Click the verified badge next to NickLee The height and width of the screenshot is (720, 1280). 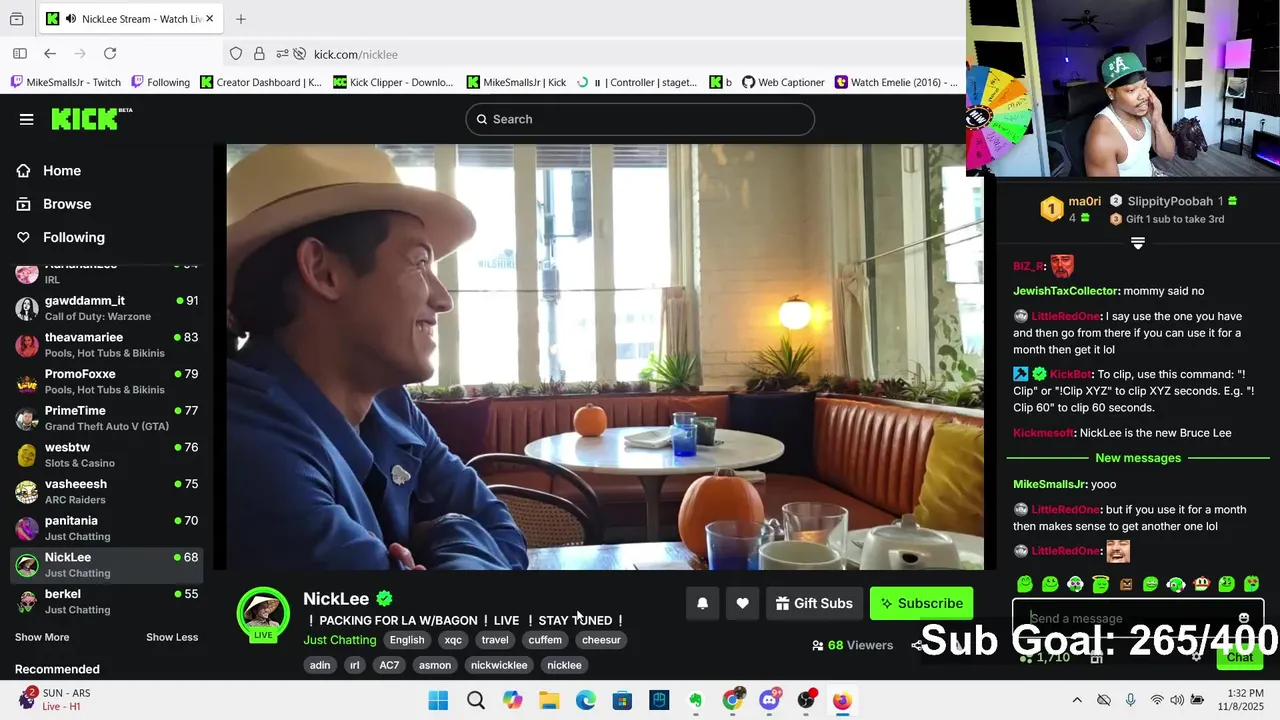(384, 598)
